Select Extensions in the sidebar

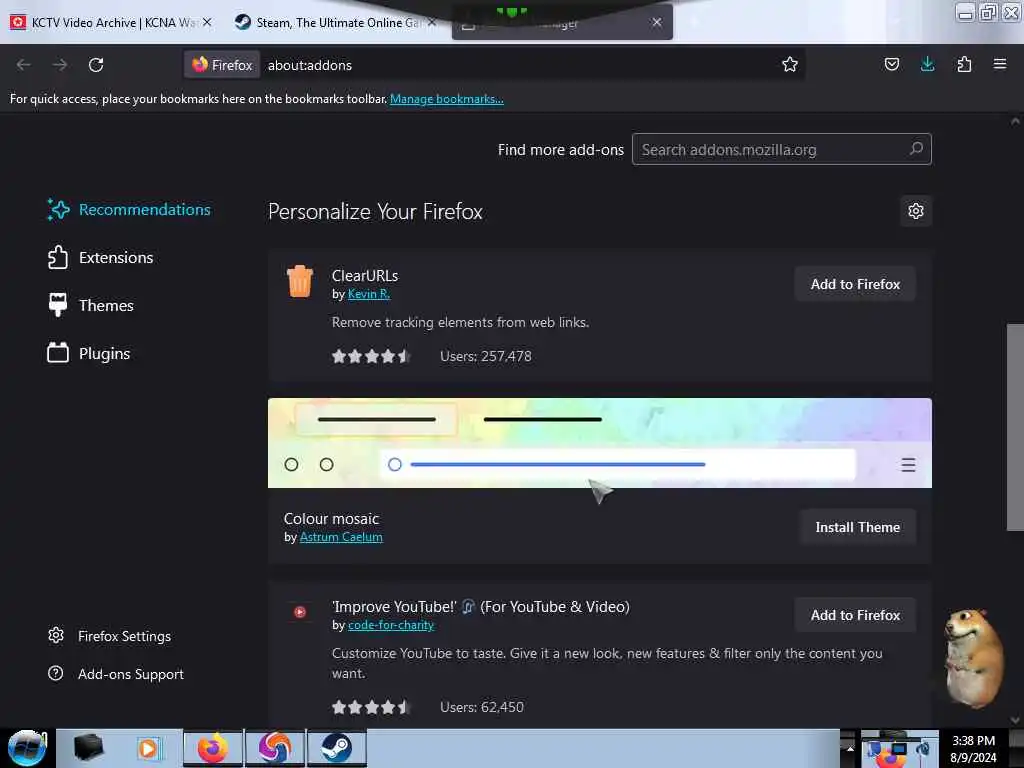click(x=101, y=257)
